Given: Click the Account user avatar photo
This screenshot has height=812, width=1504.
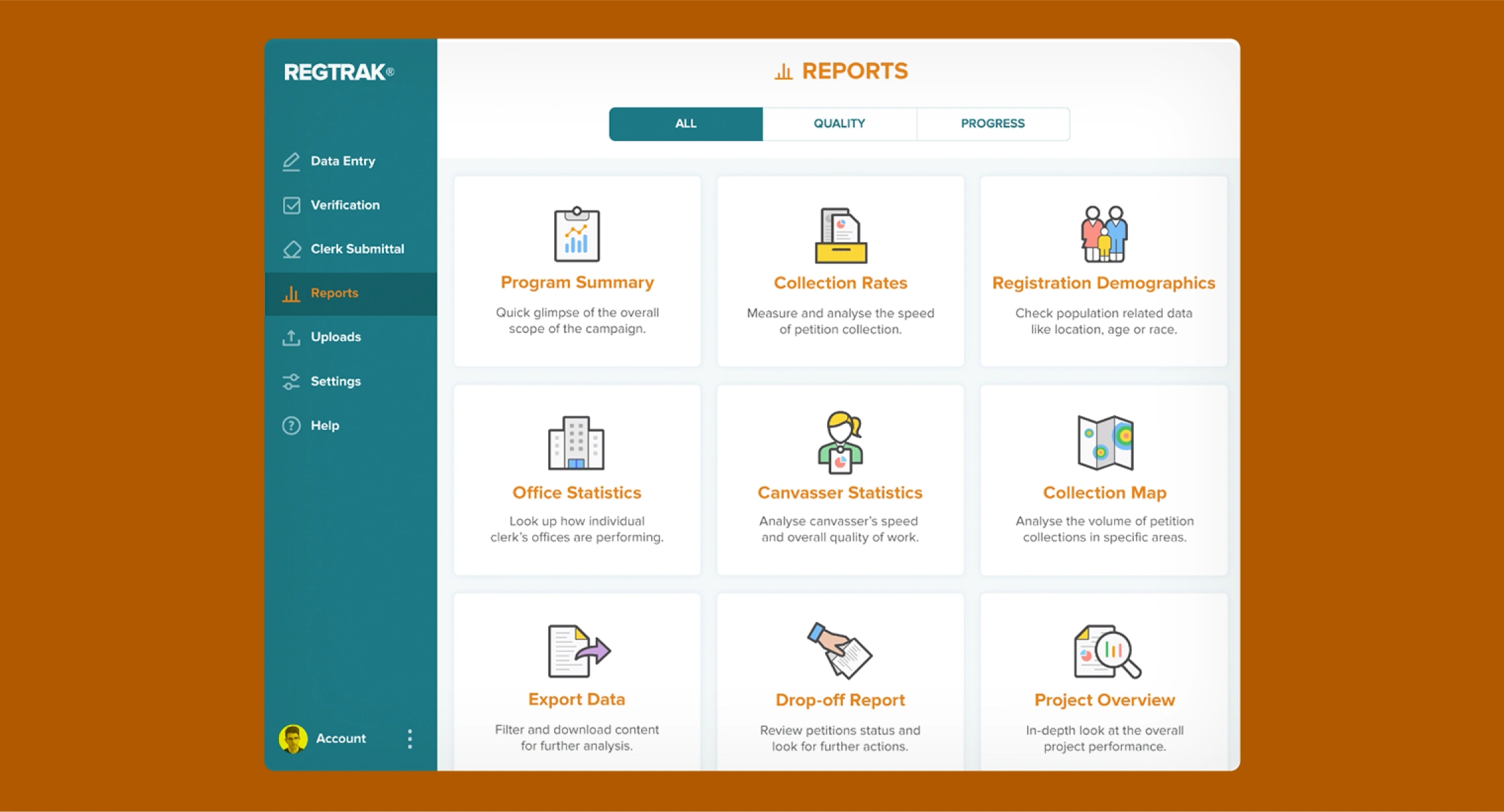Looking at the screenshot, I should click(293, 739).
